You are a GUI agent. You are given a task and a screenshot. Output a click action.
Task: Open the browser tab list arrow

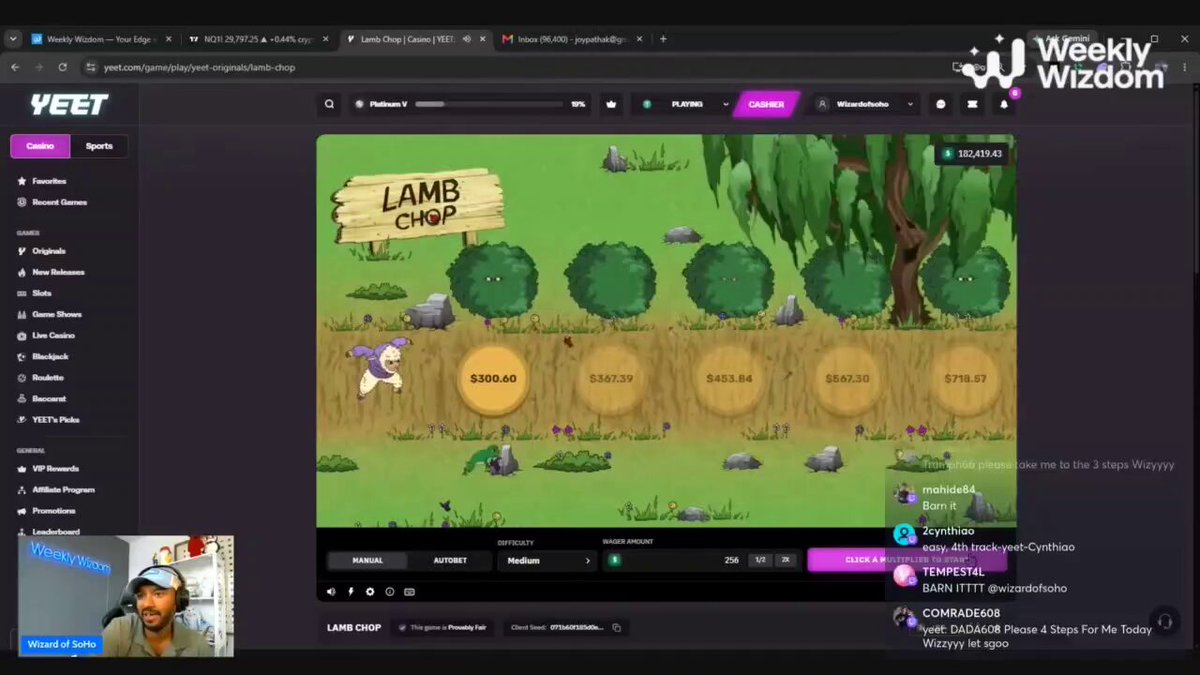tap(13, 39)
